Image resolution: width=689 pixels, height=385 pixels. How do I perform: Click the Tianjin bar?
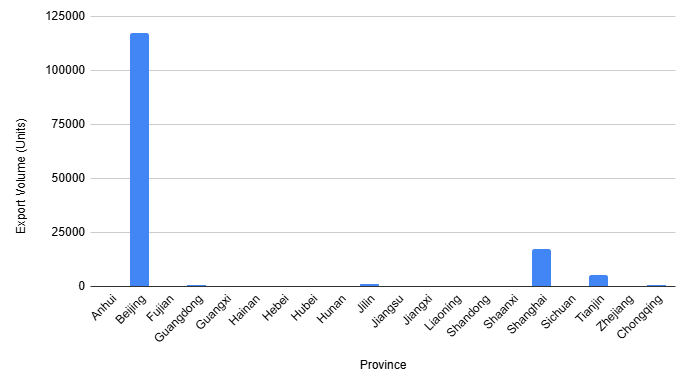click(598, 281)
